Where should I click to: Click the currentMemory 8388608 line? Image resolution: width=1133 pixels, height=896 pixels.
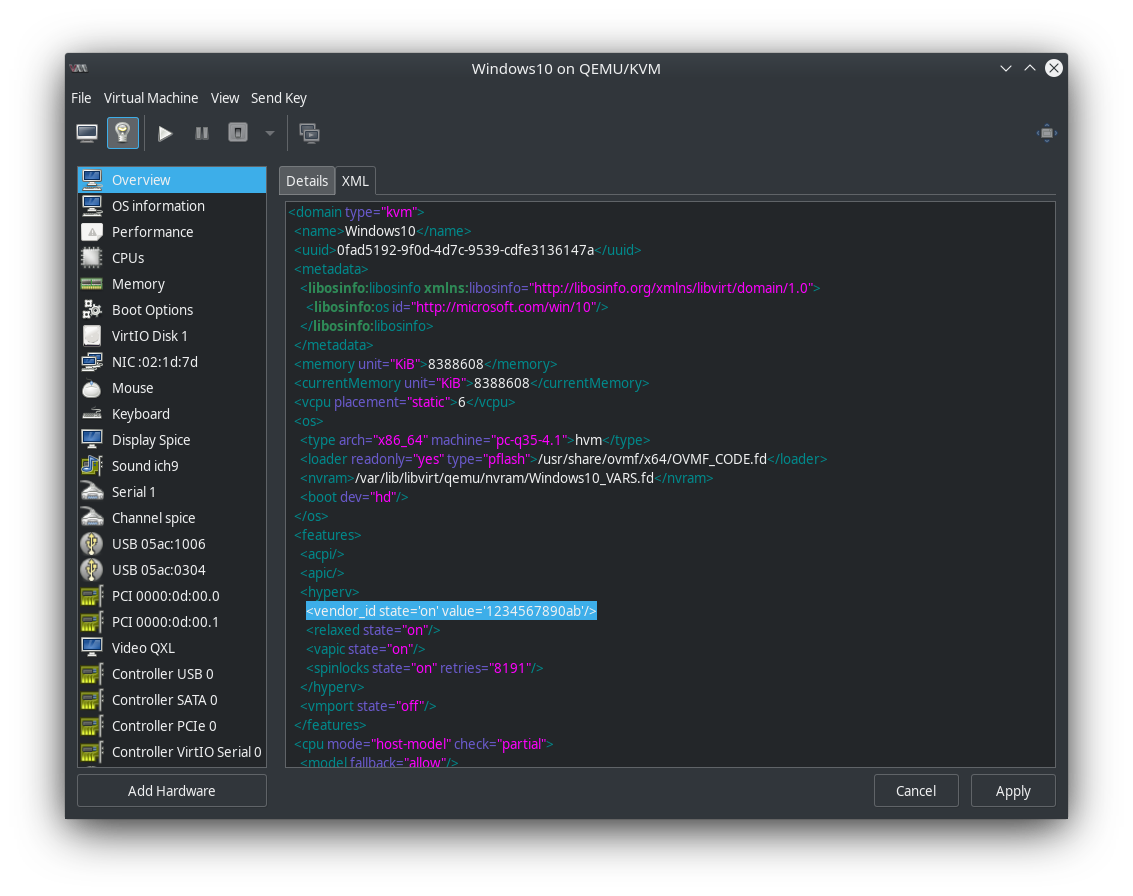coord(471,383)
